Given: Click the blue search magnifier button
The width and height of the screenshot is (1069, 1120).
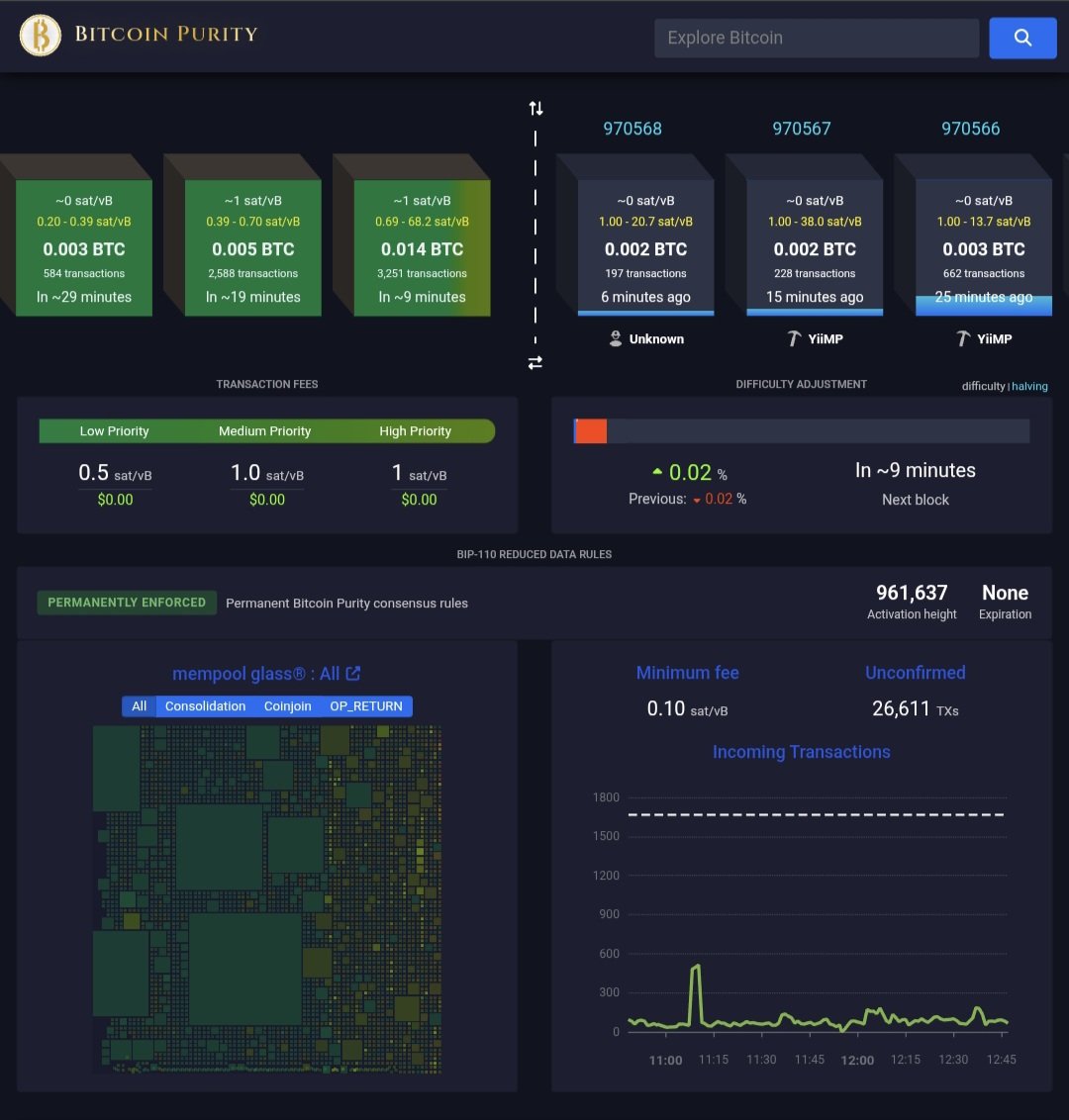Looking at the screenshot, I should coord(1022,38).
